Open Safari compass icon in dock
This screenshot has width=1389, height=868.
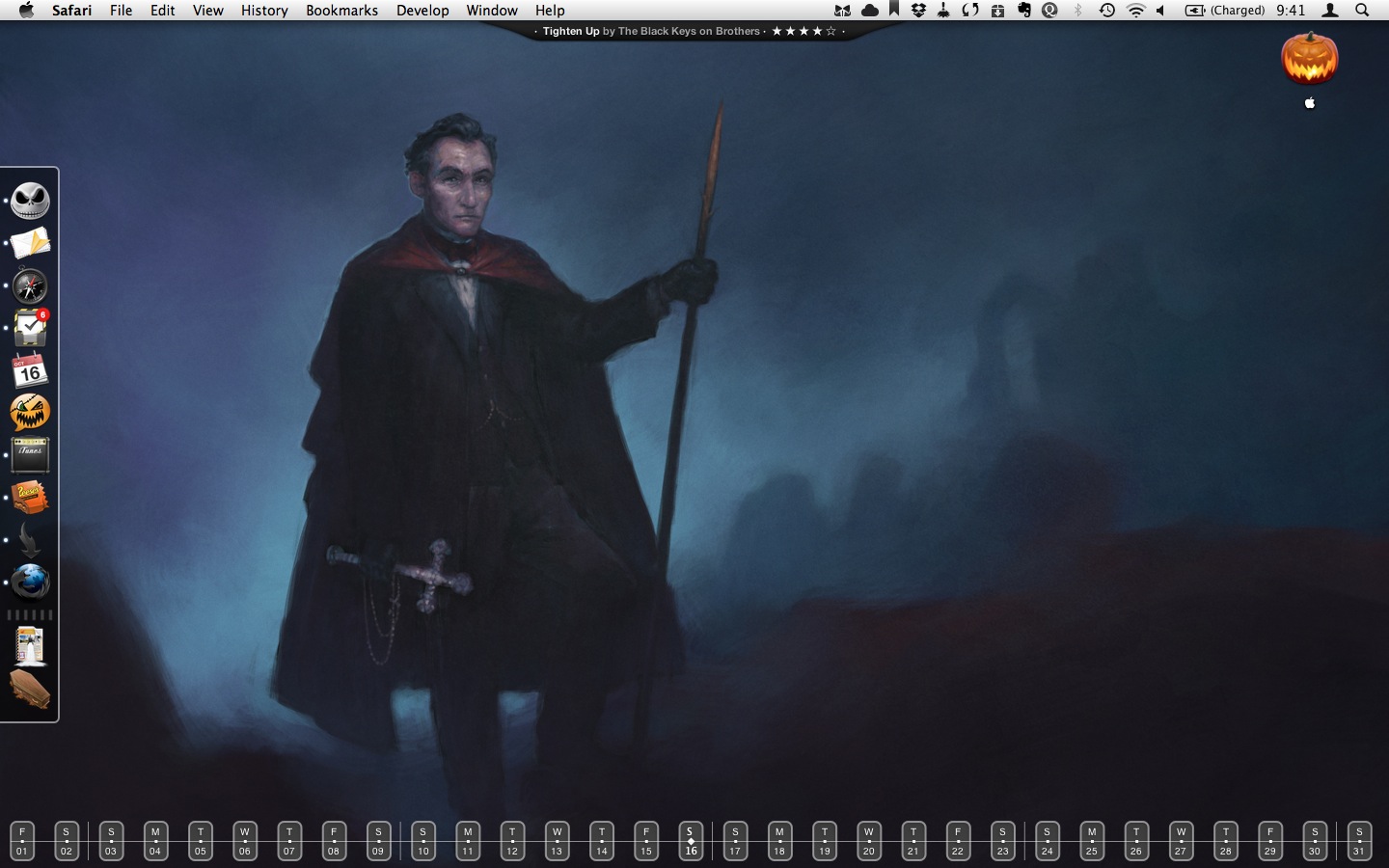point(30,286)
